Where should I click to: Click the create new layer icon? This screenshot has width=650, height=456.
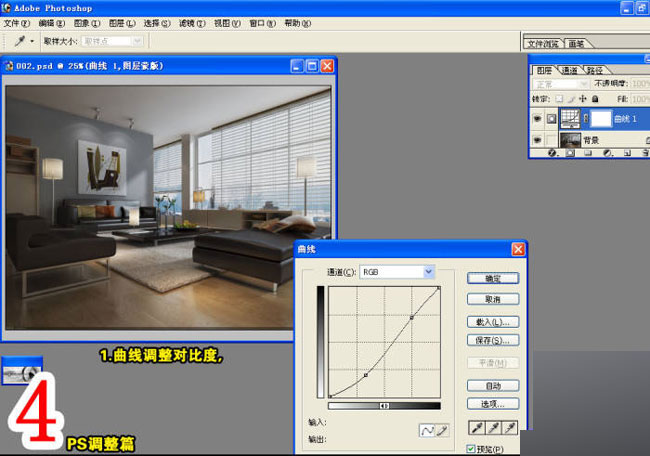pos(627,153)
